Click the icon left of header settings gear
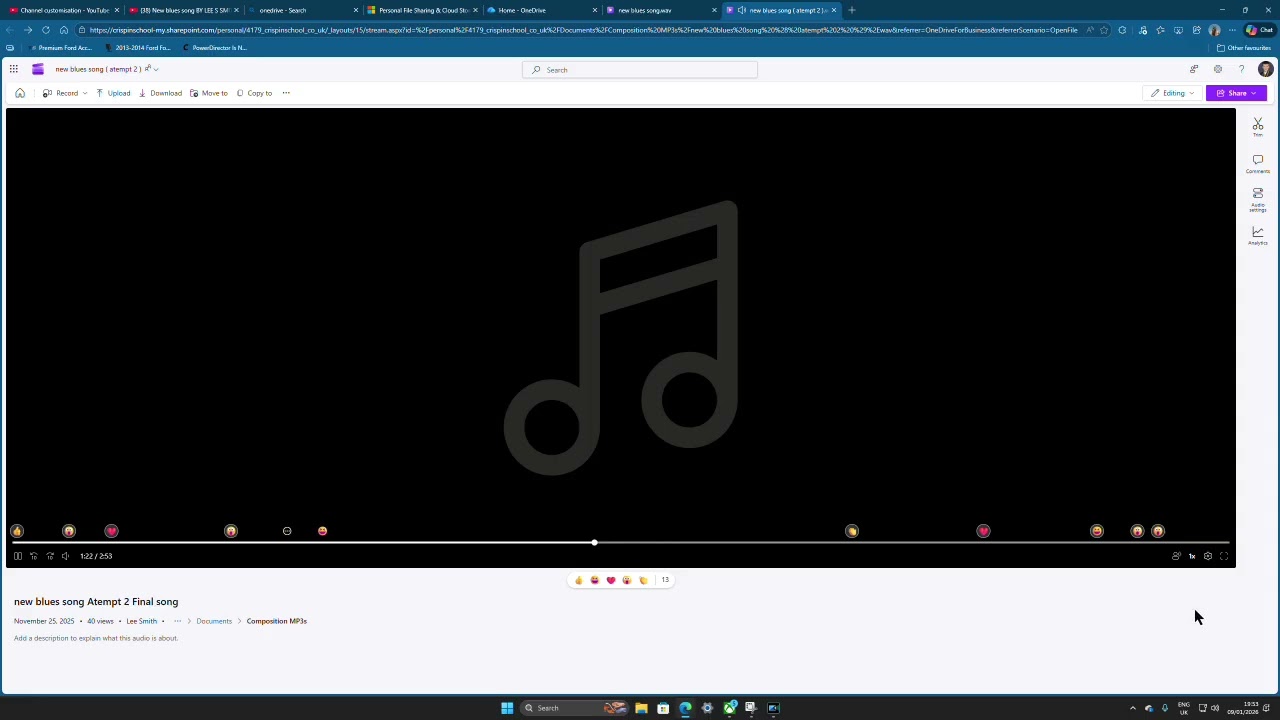The height and width of the screenshot is (720, 1280). pyautogui.click(x=1193, y=69)
